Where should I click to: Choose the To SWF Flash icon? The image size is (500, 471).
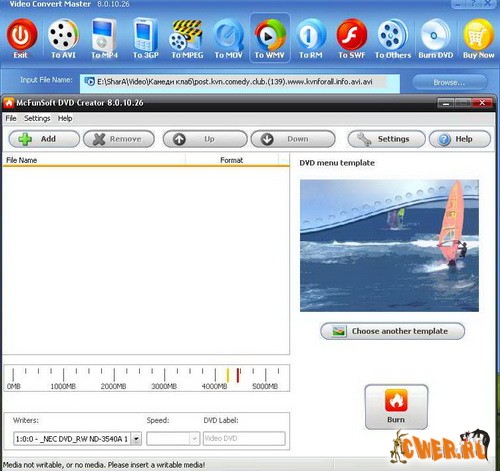[x=352, y=35]
